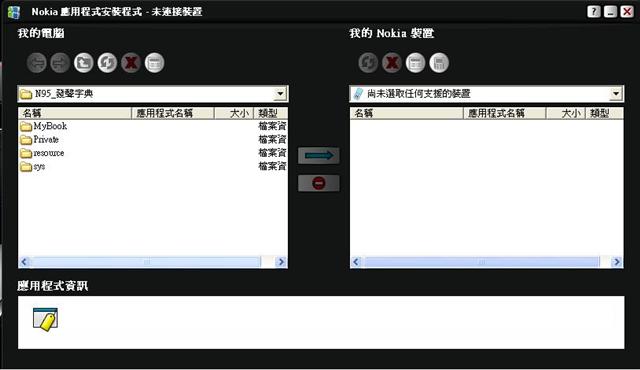
Task: Open the view options icon under 我的 Nokia 裝置
Action: tap(416, 63)
